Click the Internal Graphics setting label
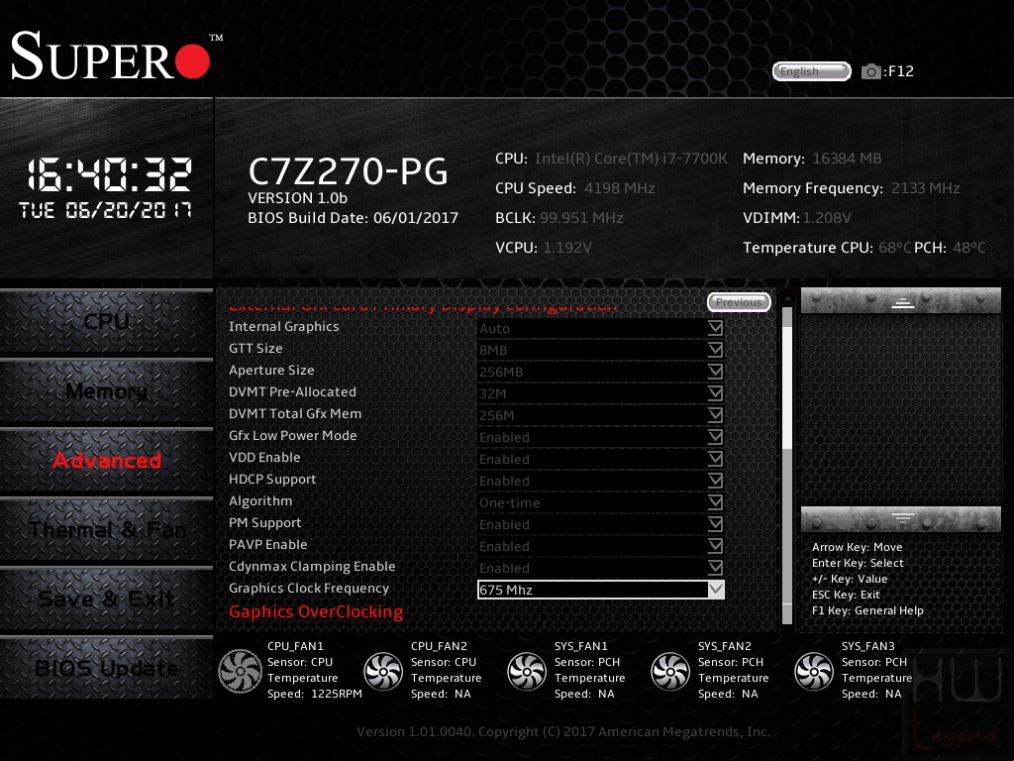The height and width of the screenshot is (761, 1014). [x=283, y=327]
